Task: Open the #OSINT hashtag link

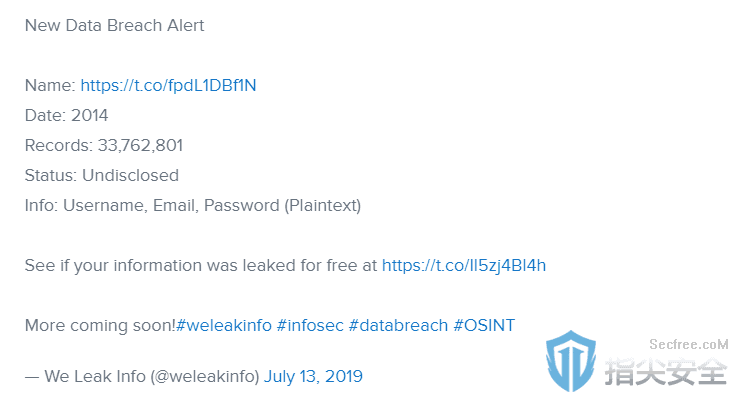Action: pyautogui.click(x=484, y=325)
